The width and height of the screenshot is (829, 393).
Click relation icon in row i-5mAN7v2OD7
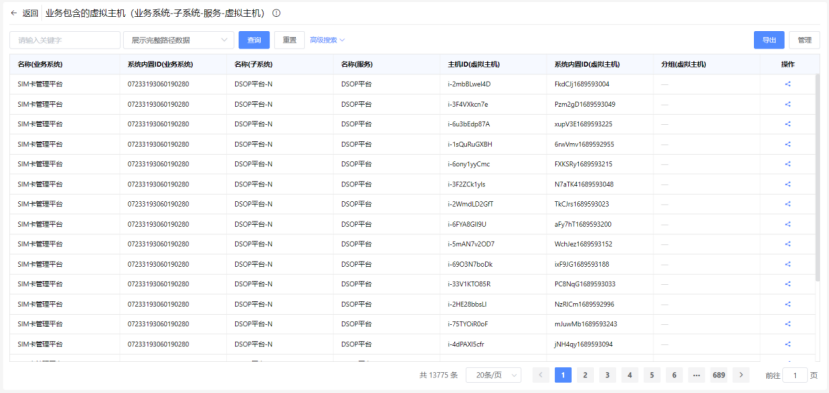point(788,244)
